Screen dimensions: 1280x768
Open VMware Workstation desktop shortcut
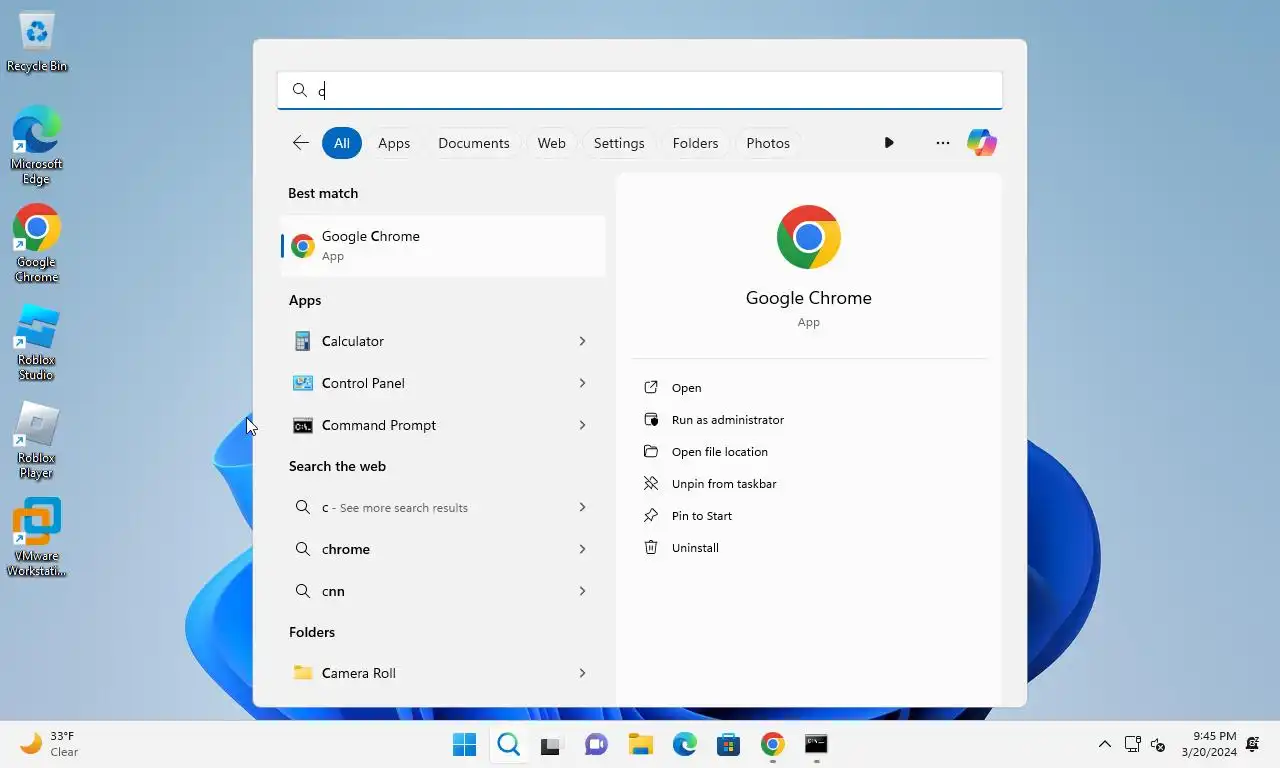(x=37, y=538)
